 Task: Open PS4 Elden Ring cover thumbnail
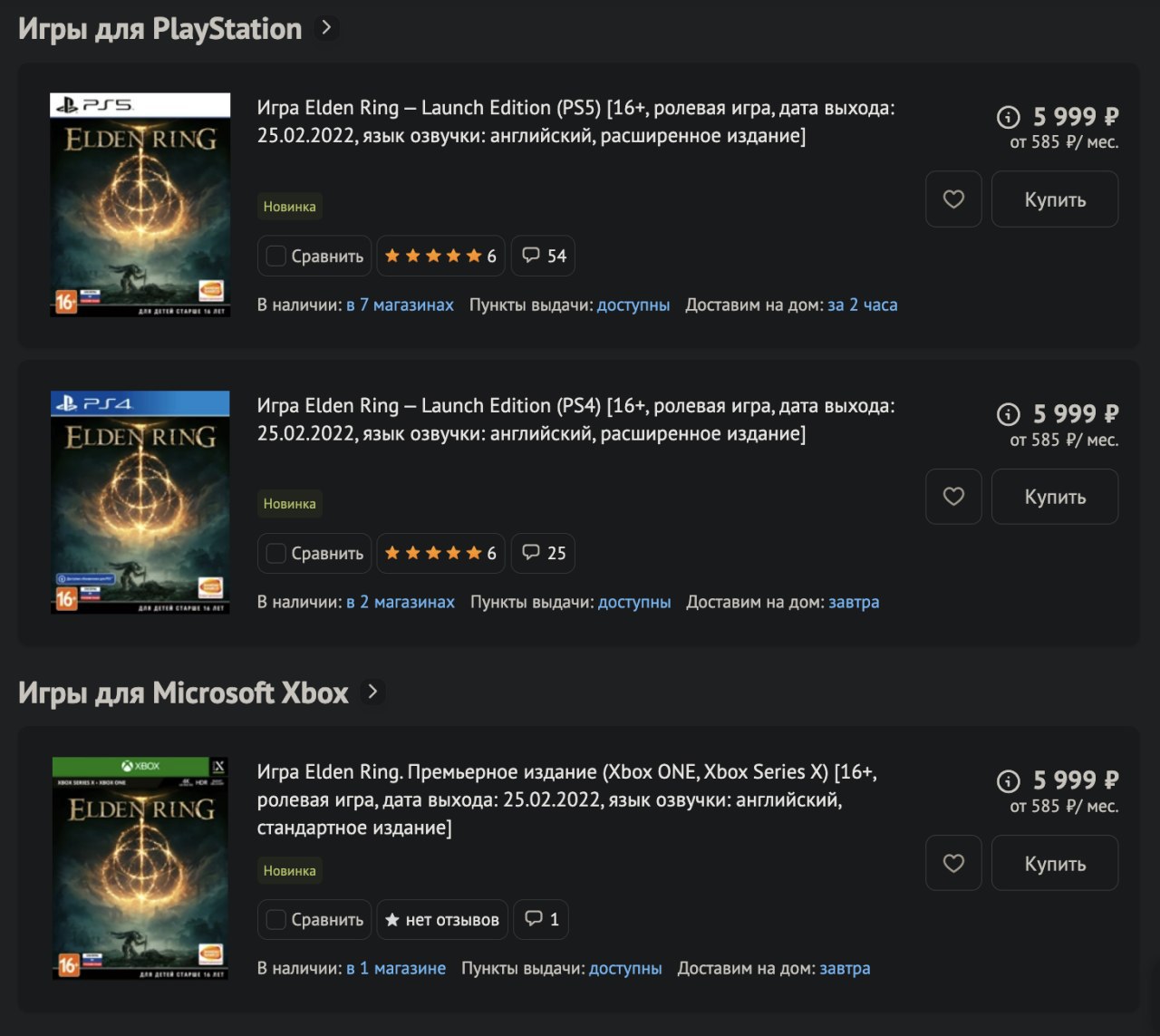click(140, 502)
